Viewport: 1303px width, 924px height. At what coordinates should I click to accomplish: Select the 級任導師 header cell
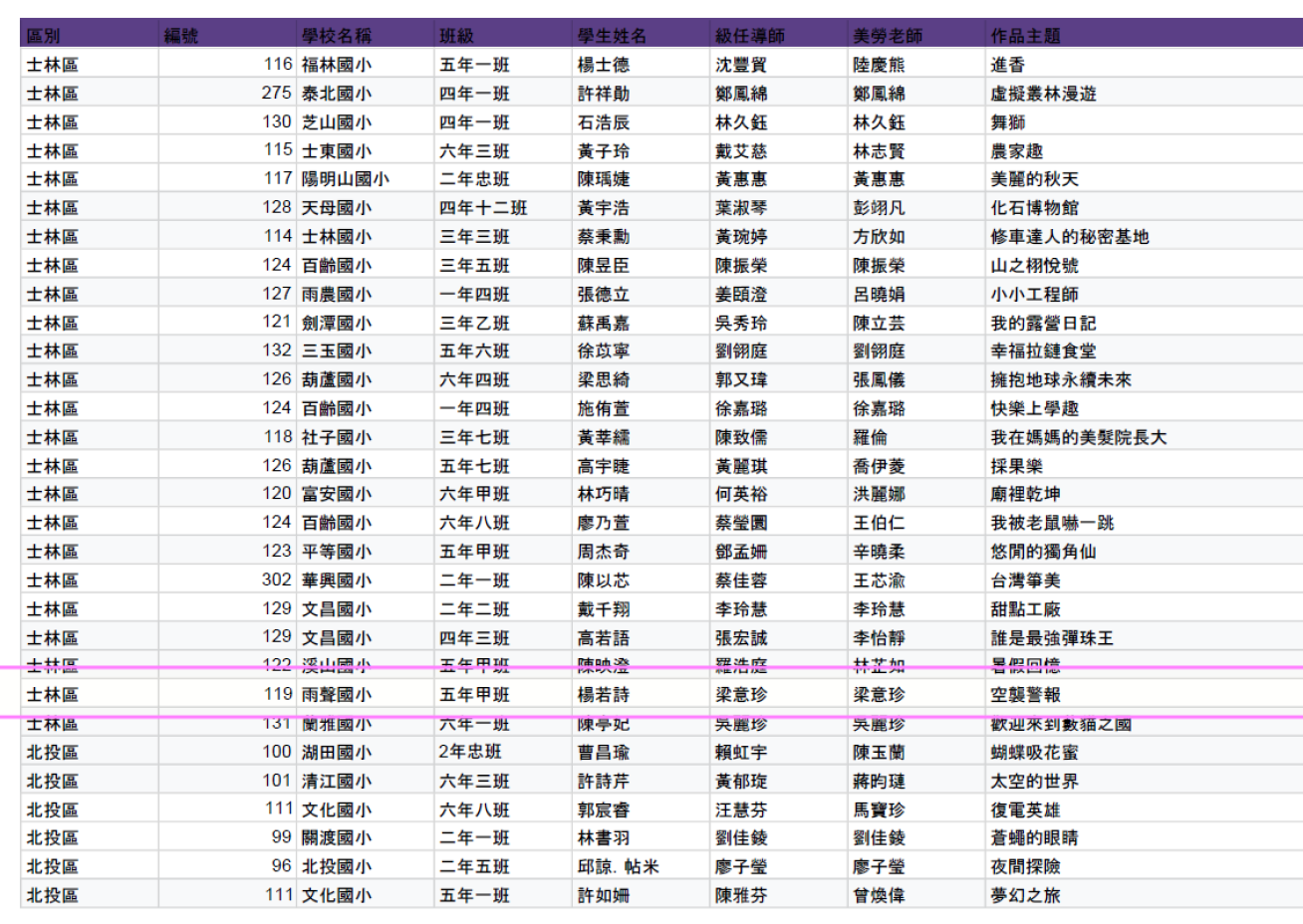click(x=749, y=36)
